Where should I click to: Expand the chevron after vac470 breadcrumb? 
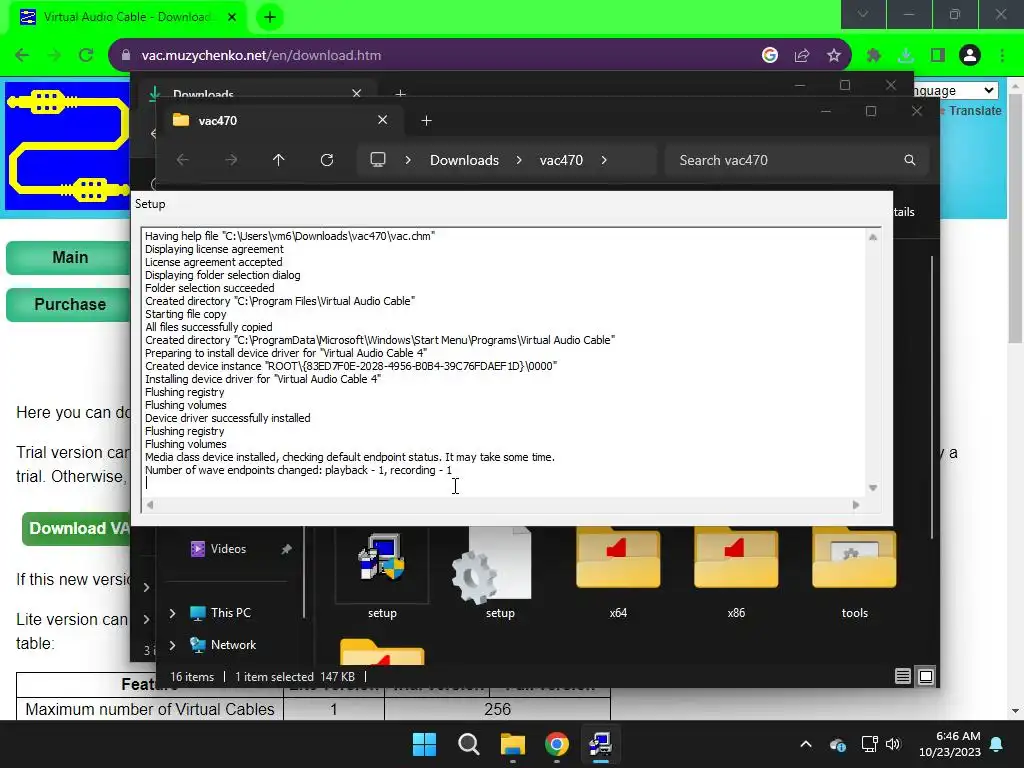[604, 160]
